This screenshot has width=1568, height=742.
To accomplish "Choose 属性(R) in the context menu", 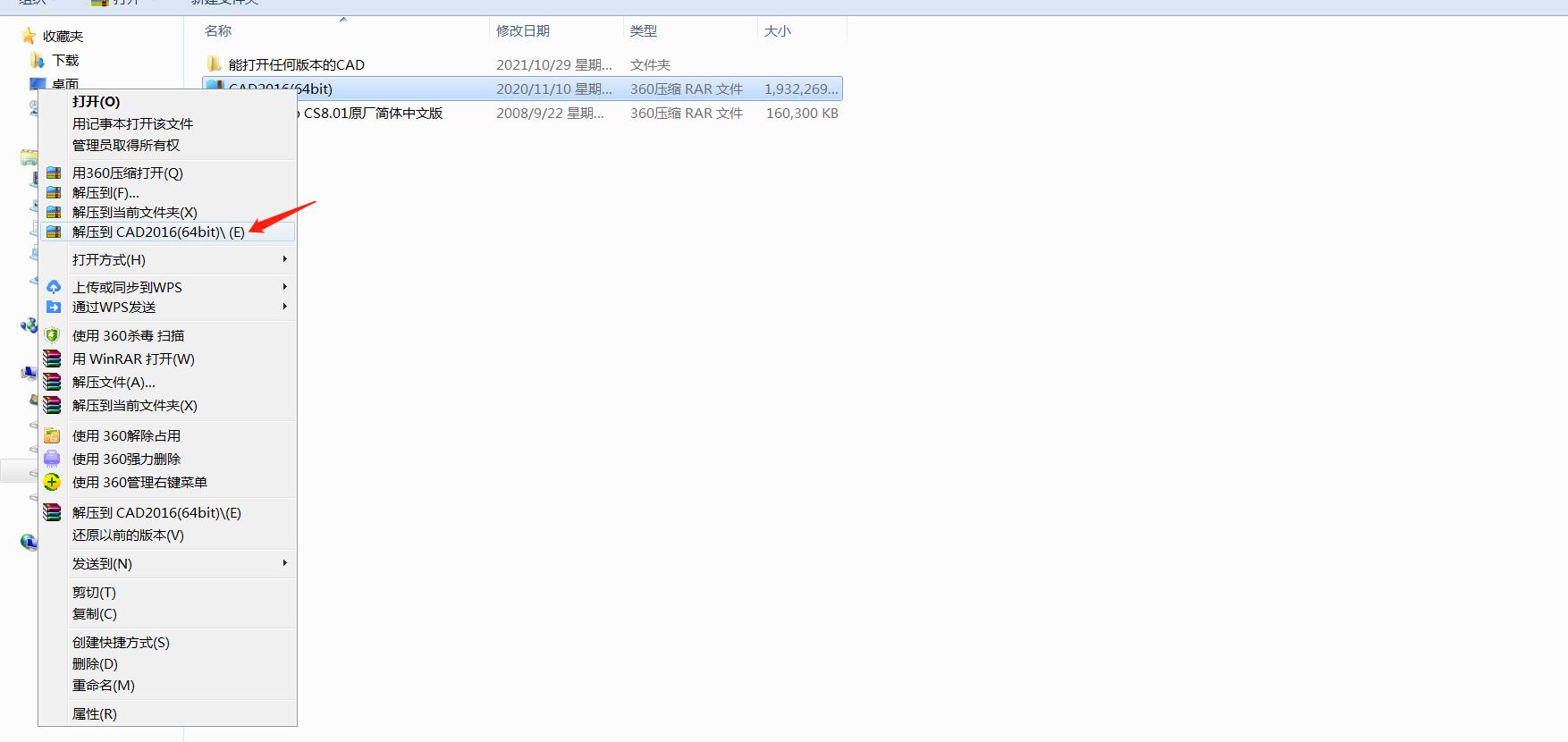I will pyautogui.click(x=95, y=714).
